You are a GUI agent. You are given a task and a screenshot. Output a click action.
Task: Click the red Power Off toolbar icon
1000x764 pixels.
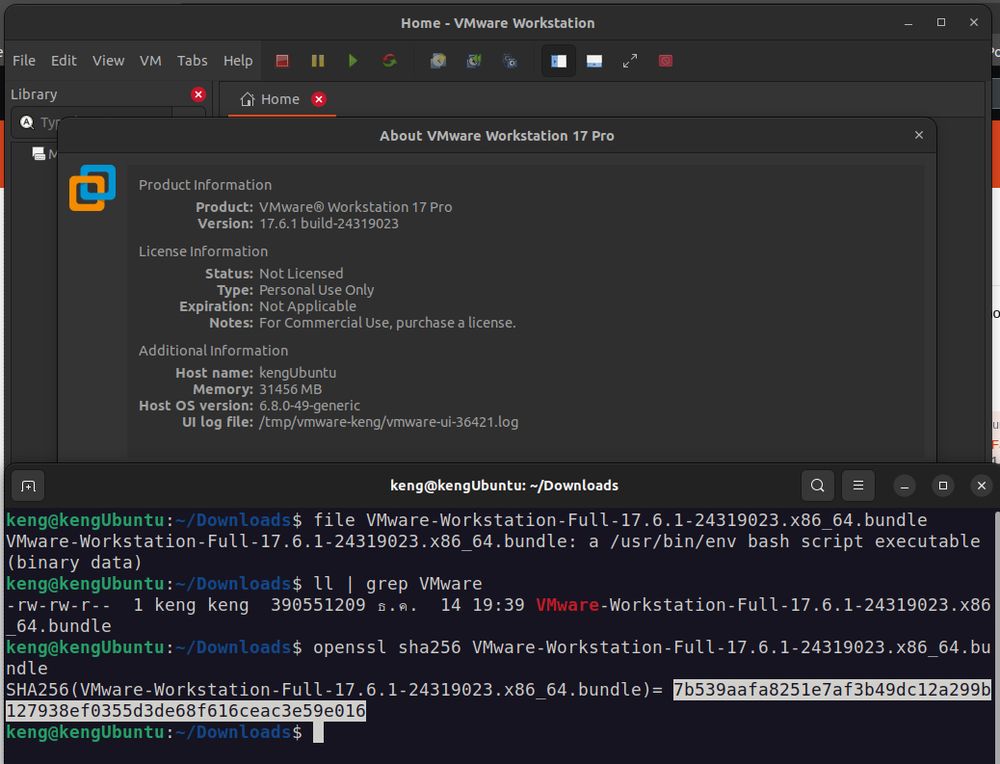[282, 61]
